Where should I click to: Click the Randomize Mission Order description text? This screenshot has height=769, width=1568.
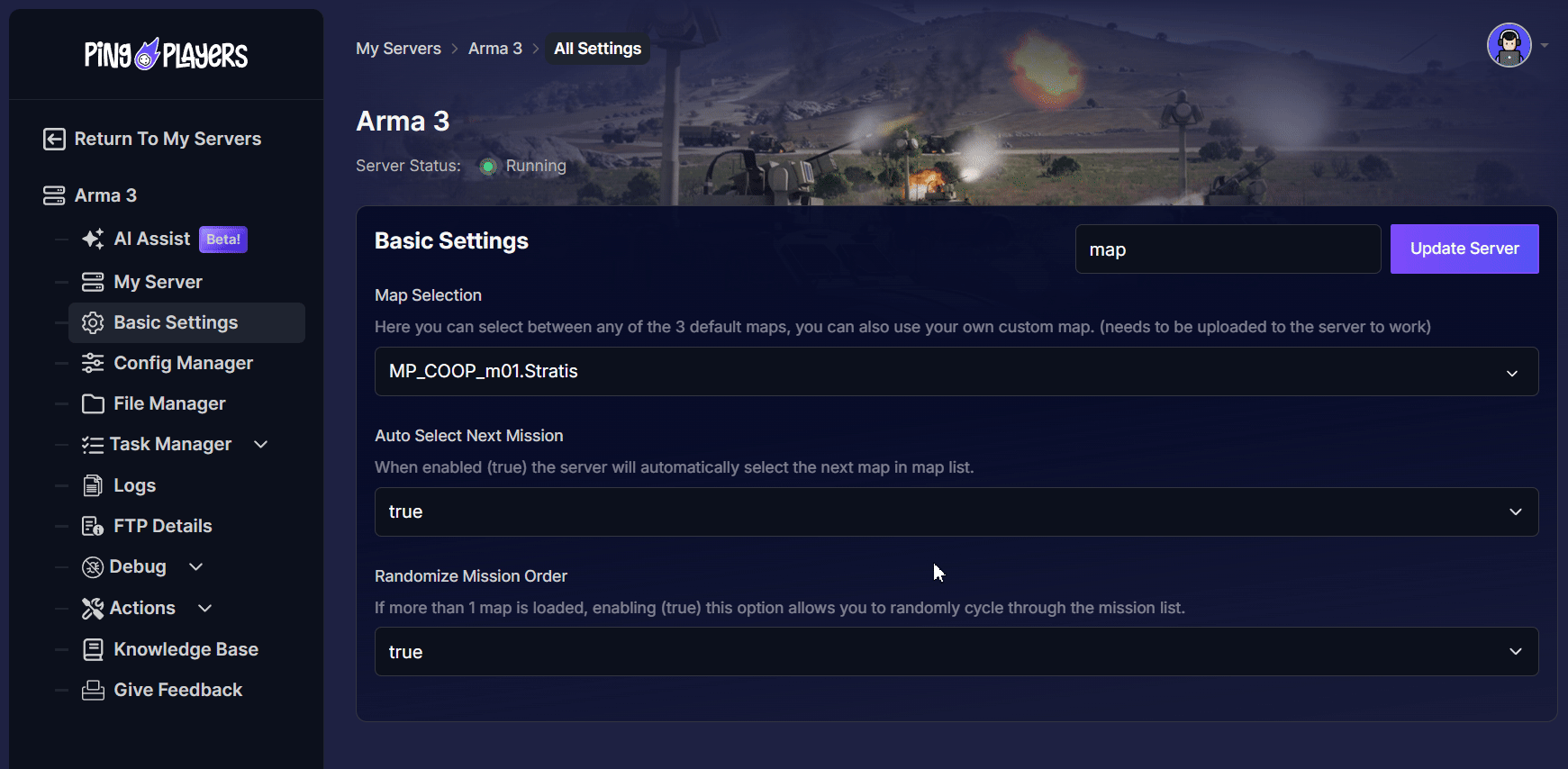tap(780, 608)
